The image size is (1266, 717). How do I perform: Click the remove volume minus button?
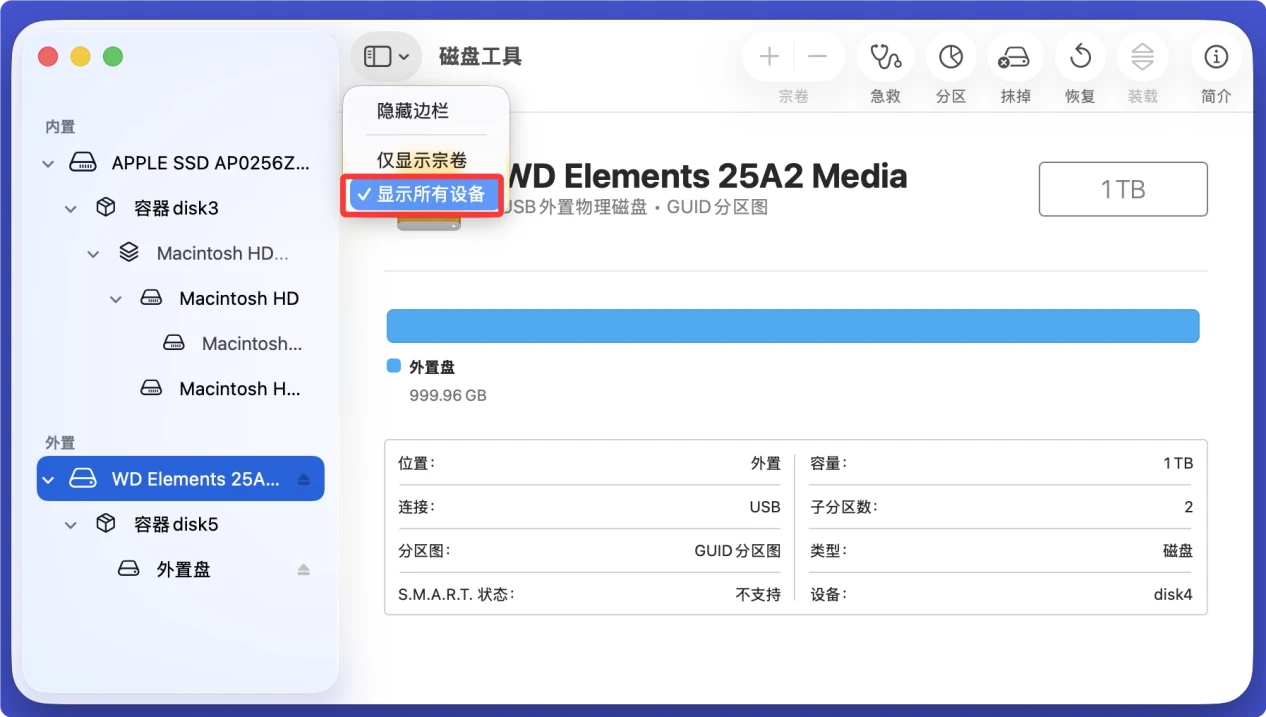pyautogui.click(x=818, y=57)
